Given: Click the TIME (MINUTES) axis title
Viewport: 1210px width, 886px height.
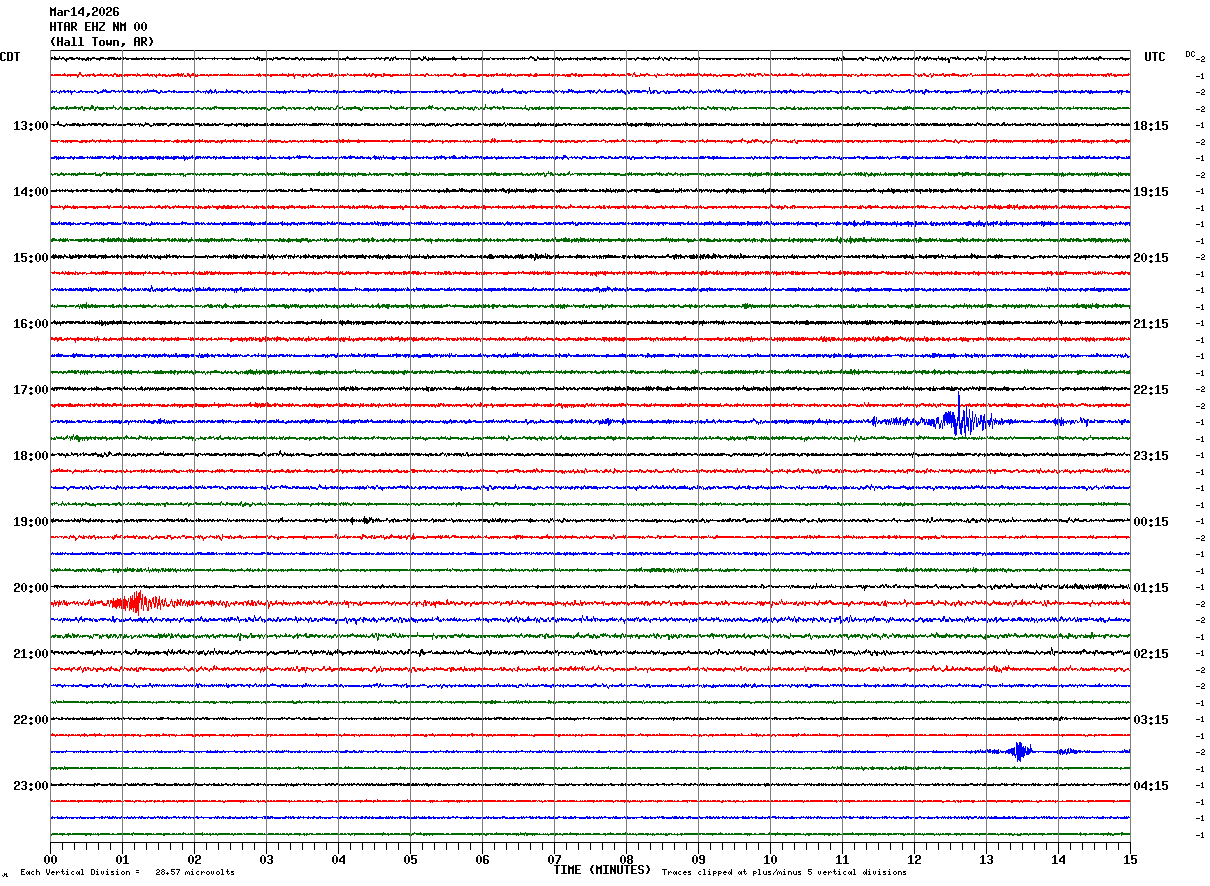Looking at the screenshot, I should (x=602, y=870).
